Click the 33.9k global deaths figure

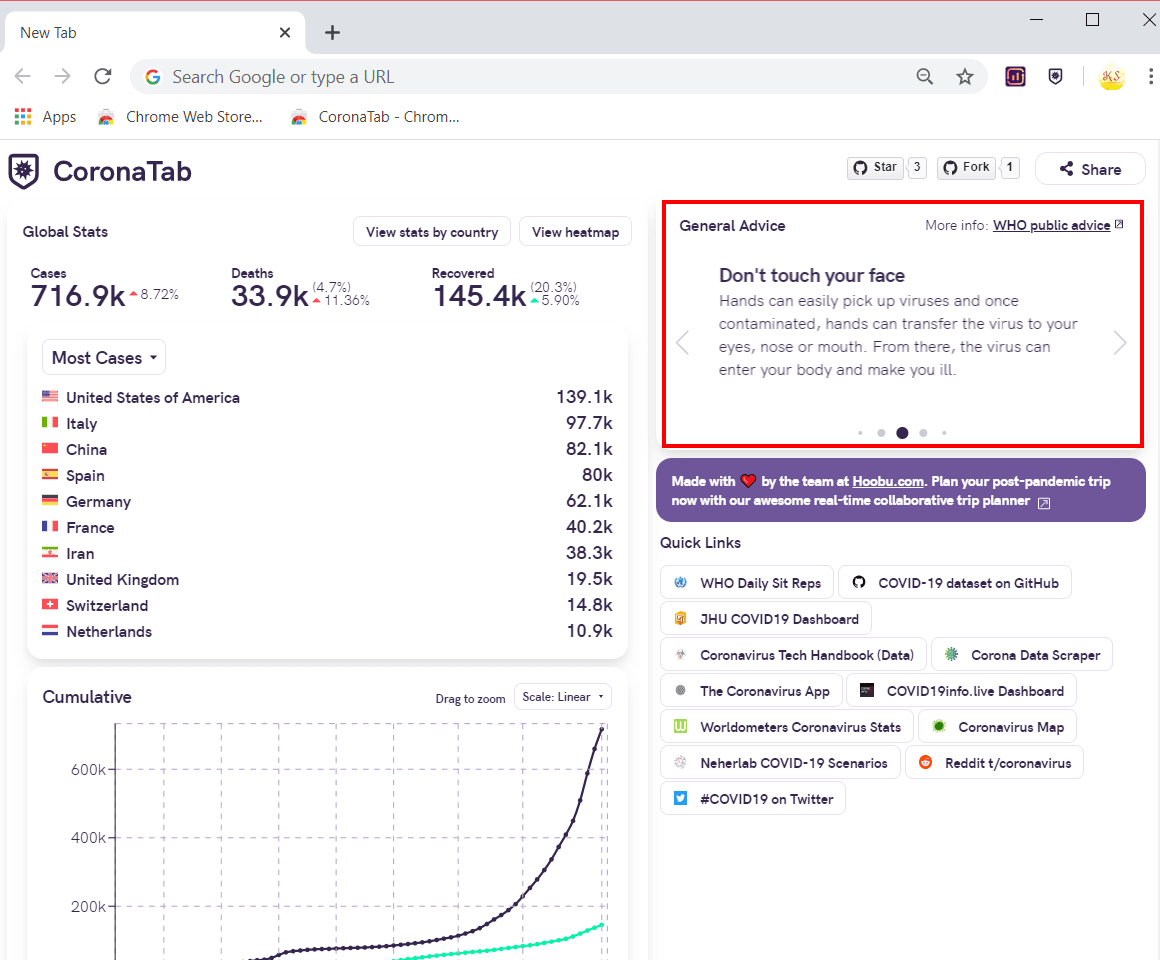point(269,296)
